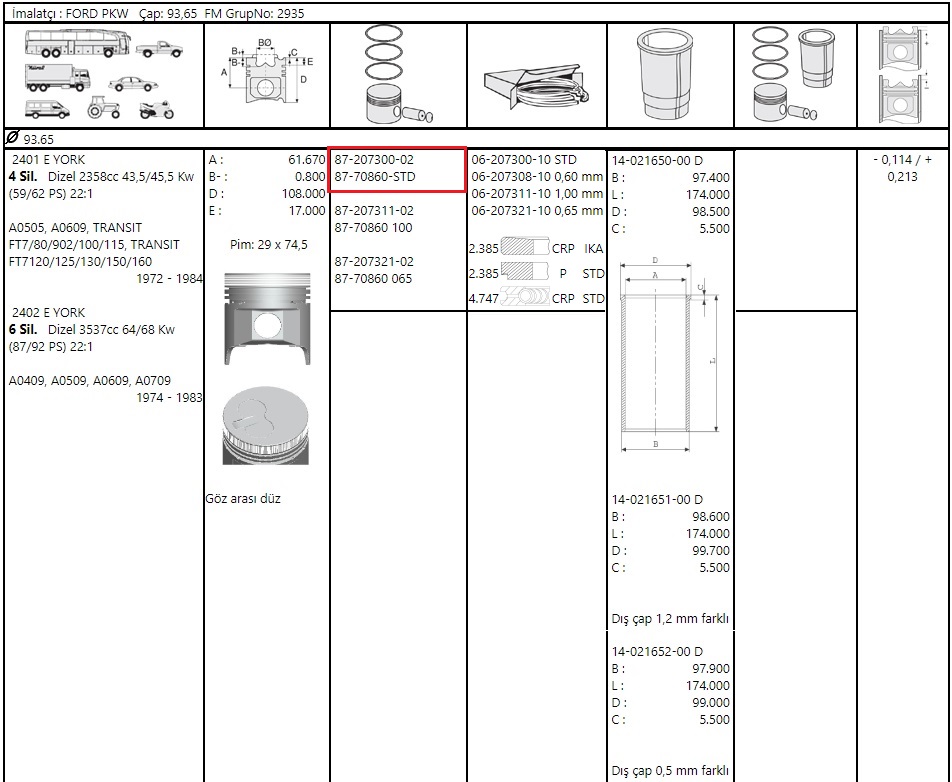Image resolution: width=952 pixels, height=782 pixels.
Task: Select liner number 14-021652-00 D
Action: click(x=657, y=651)
